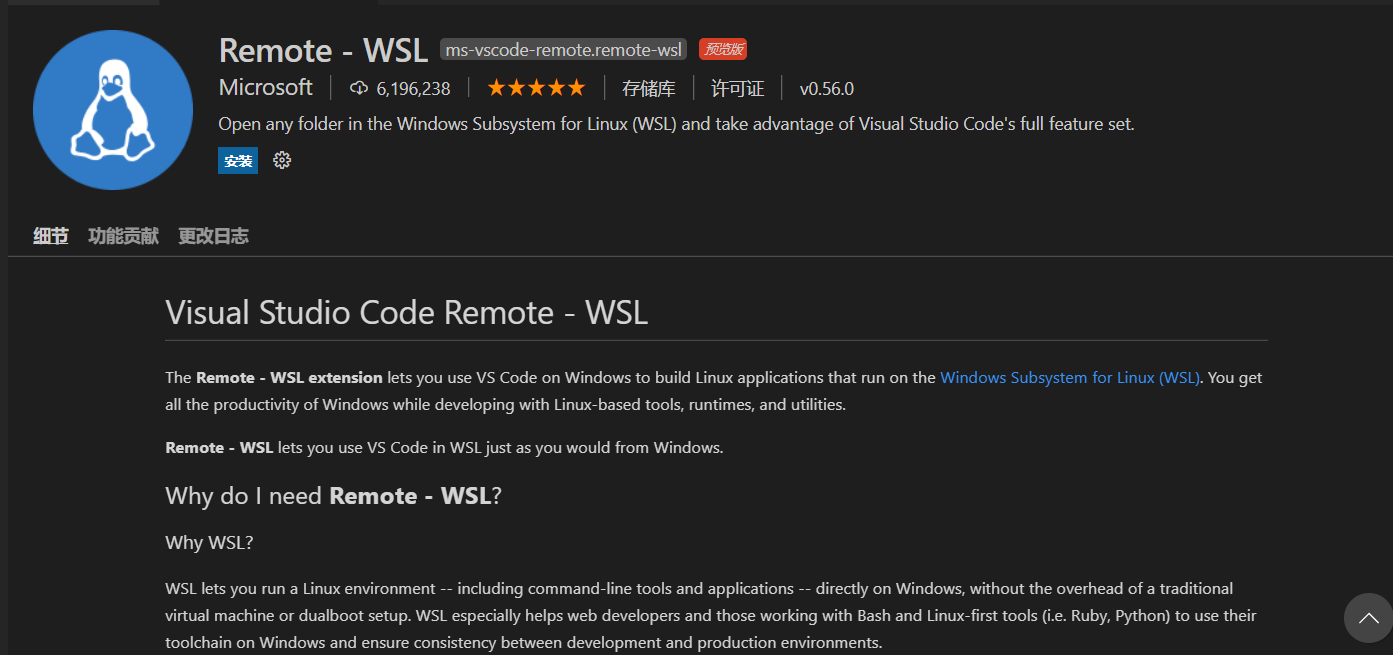Click the extension description 'Open any folder in...'
1393x655 pixels.
tap(676, 124)
